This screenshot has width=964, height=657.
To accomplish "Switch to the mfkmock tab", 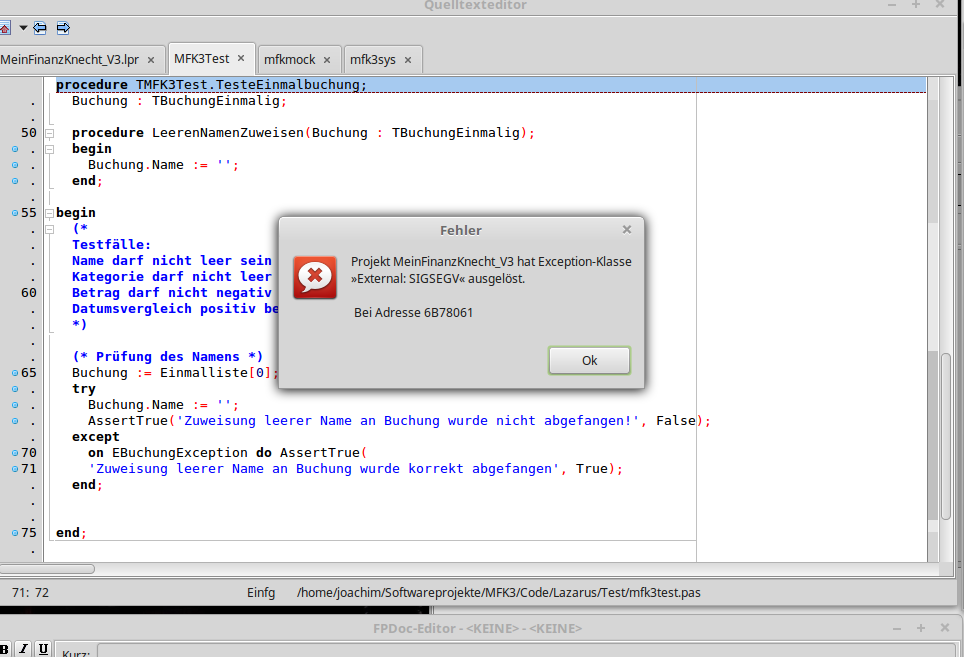I will pyautogui.click(x=290, y=59).
